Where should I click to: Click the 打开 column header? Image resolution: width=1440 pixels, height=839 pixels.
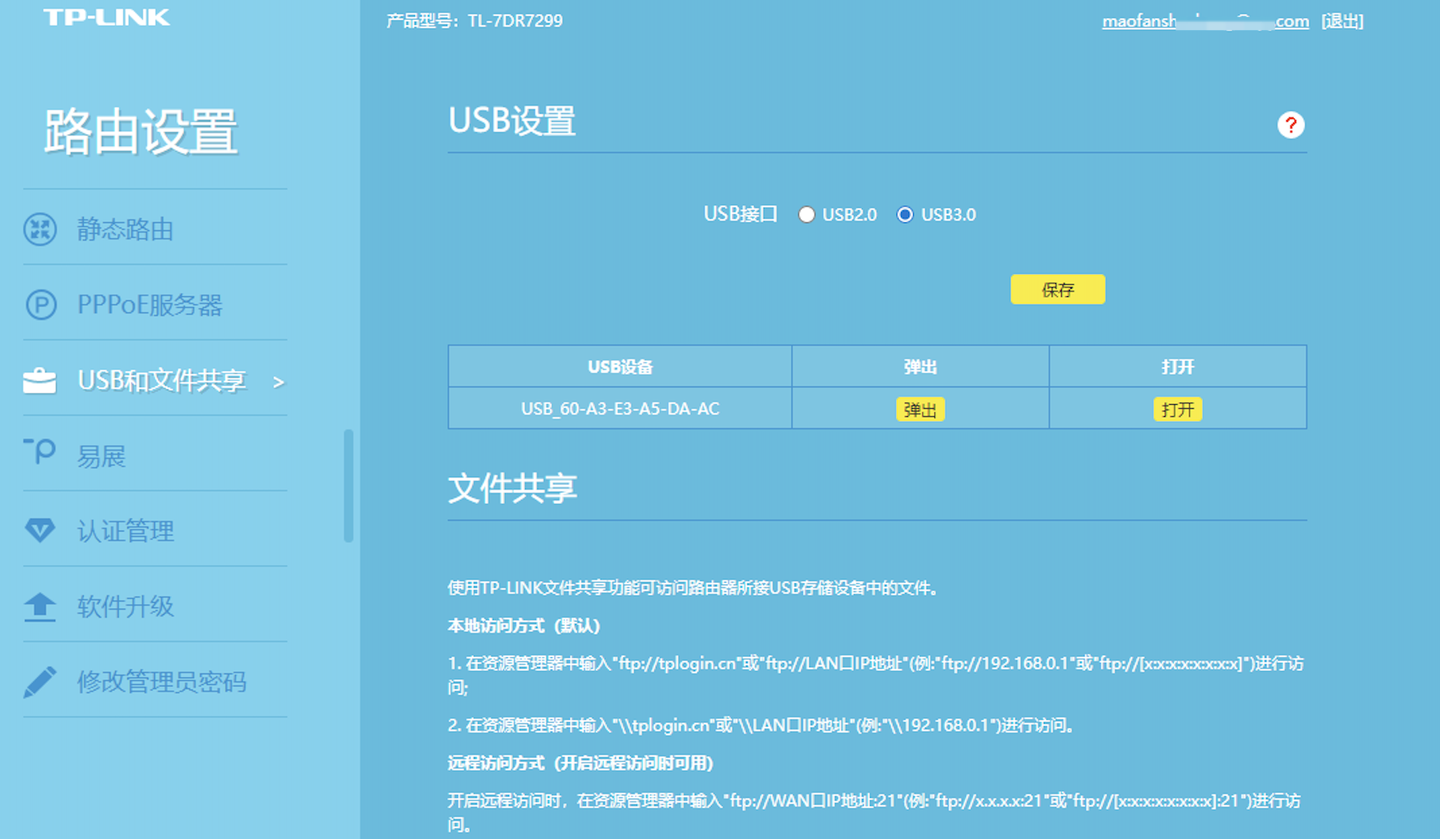point(1178,367)
